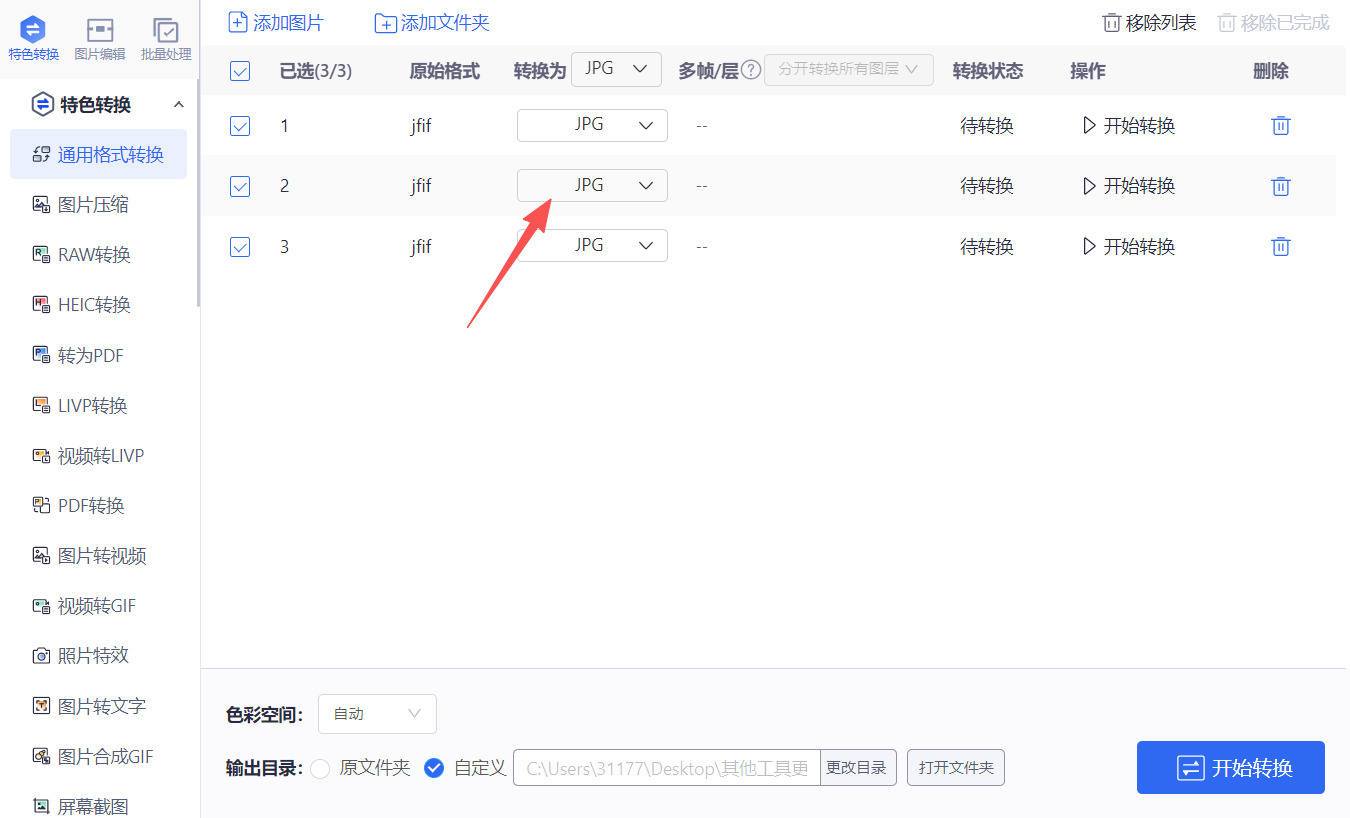Image resolution: width=1350 pixels, height=818 pixels.
Task: Click row 2 jfif format text
Action: pos(421,186)
